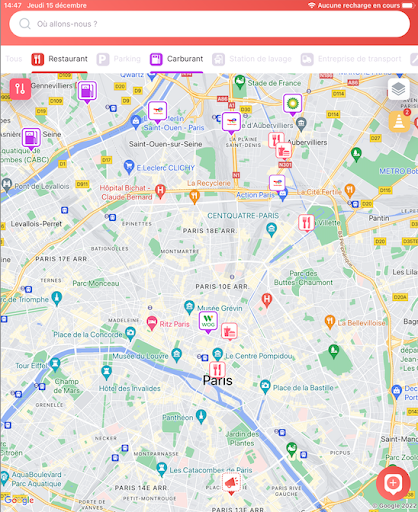Image resolution: width=418 pixels, height=512 pixels.
Task: Select the fuel pump marker near Gennevilliers
Action: pos(87,91)
